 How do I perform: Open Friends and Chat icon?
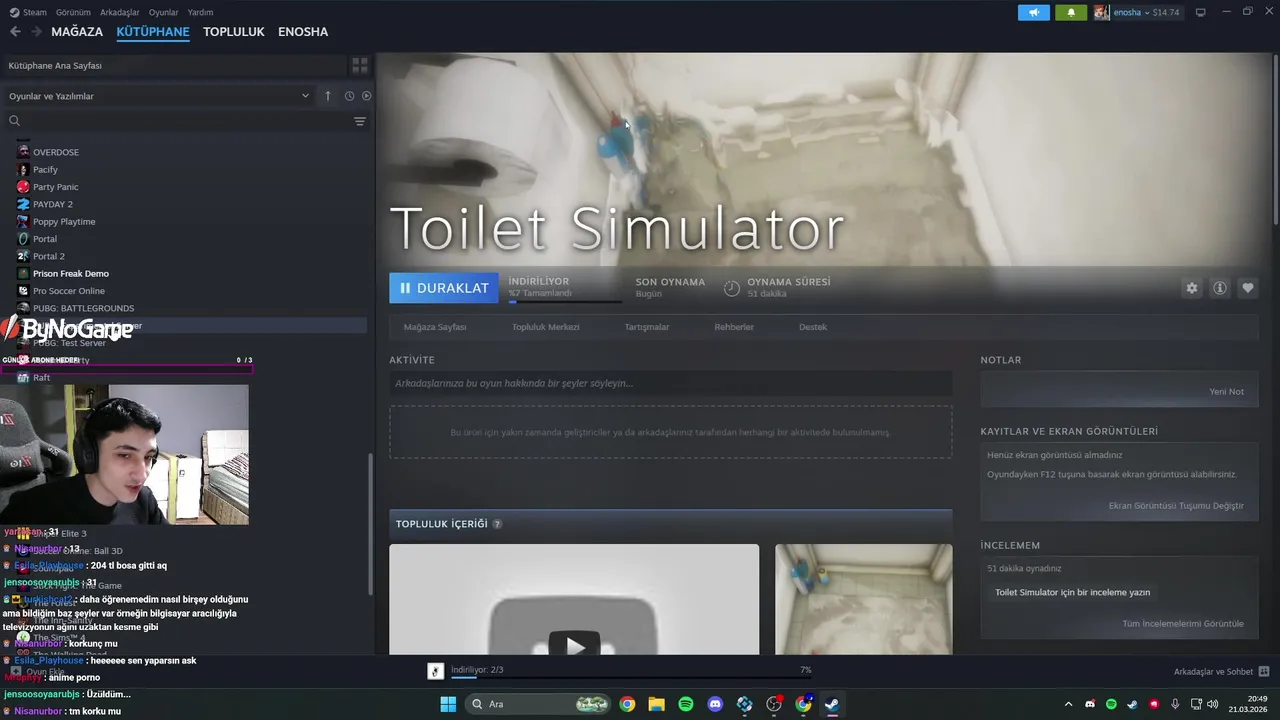tap(1264, 672)
